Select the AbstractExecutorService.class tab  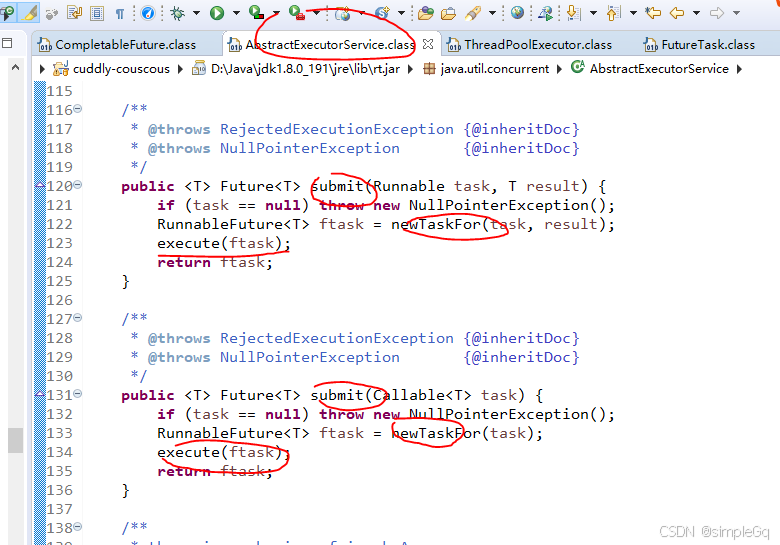coord(330,45)
